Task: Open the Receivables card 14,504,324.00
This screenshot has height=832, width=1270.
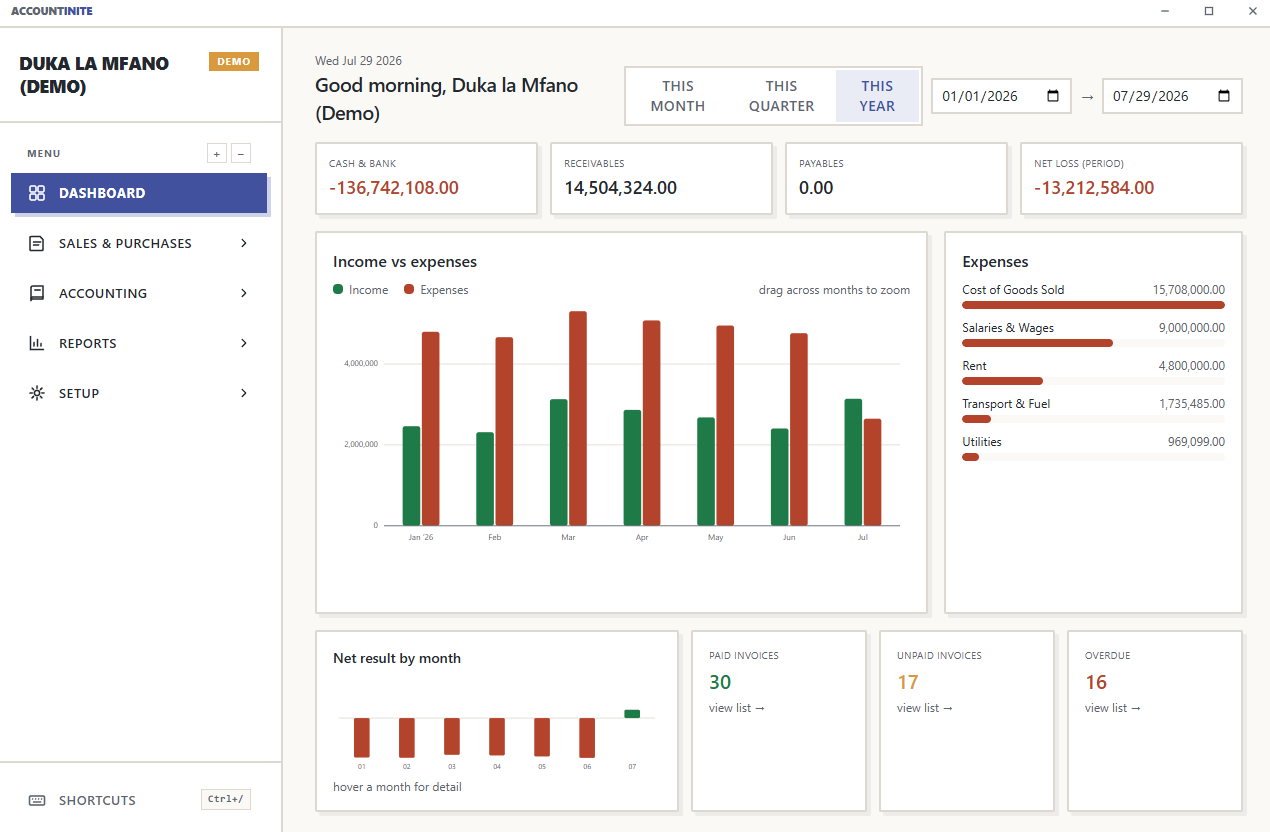Action: click(662, 178)
